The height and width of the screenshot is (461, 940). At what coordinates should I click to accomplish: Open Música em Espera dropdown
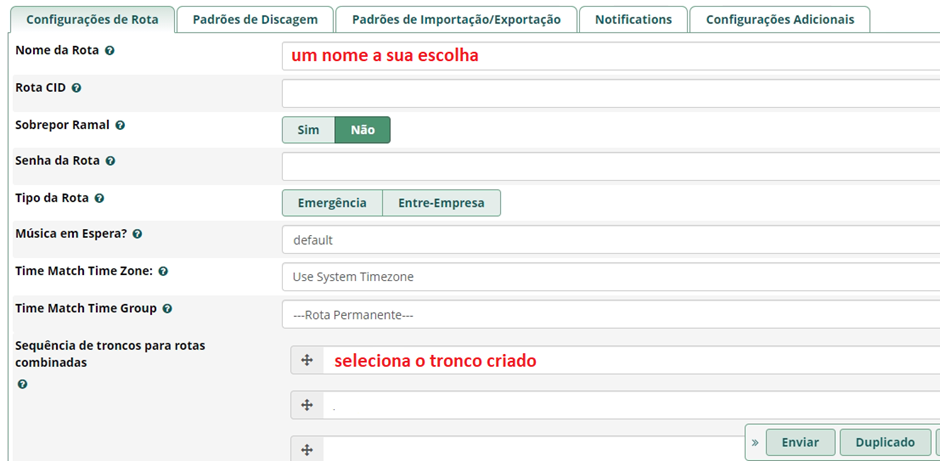pos(610,240)
